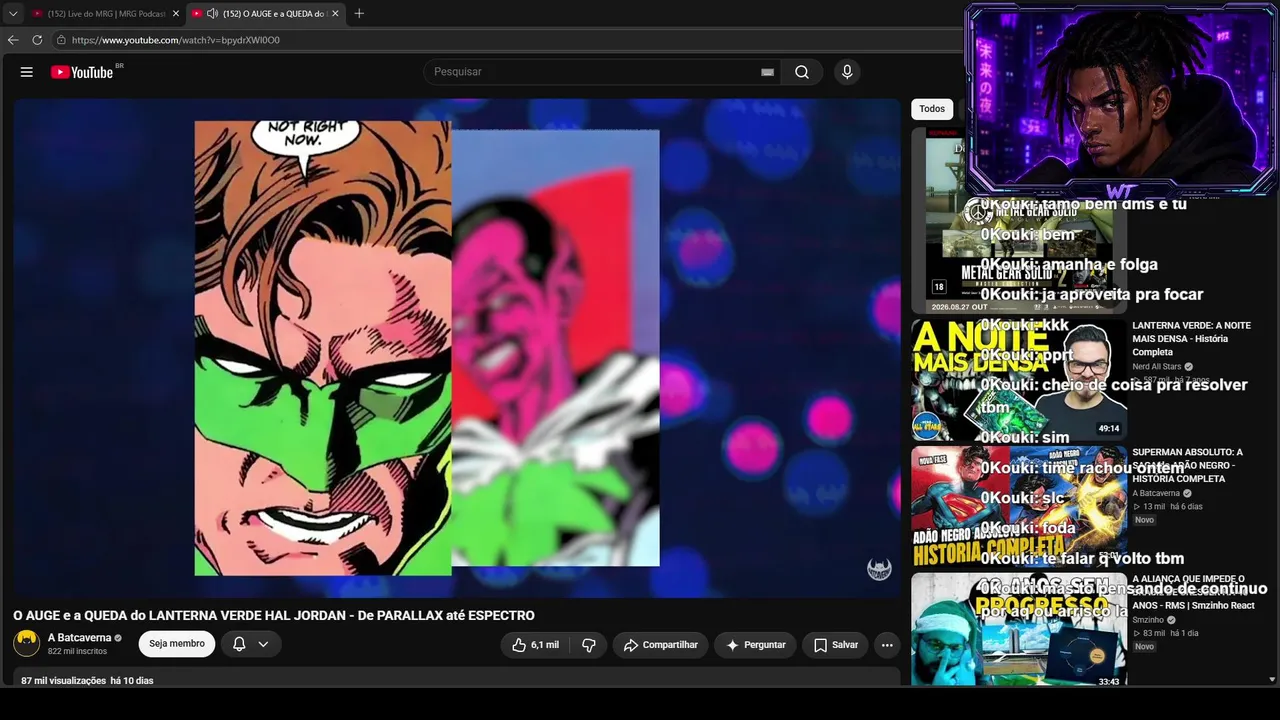The width and height of the screenshot is (1280, 720).
Task: Click the "87 mil visualizações" view count
Action: click(64, 681)
